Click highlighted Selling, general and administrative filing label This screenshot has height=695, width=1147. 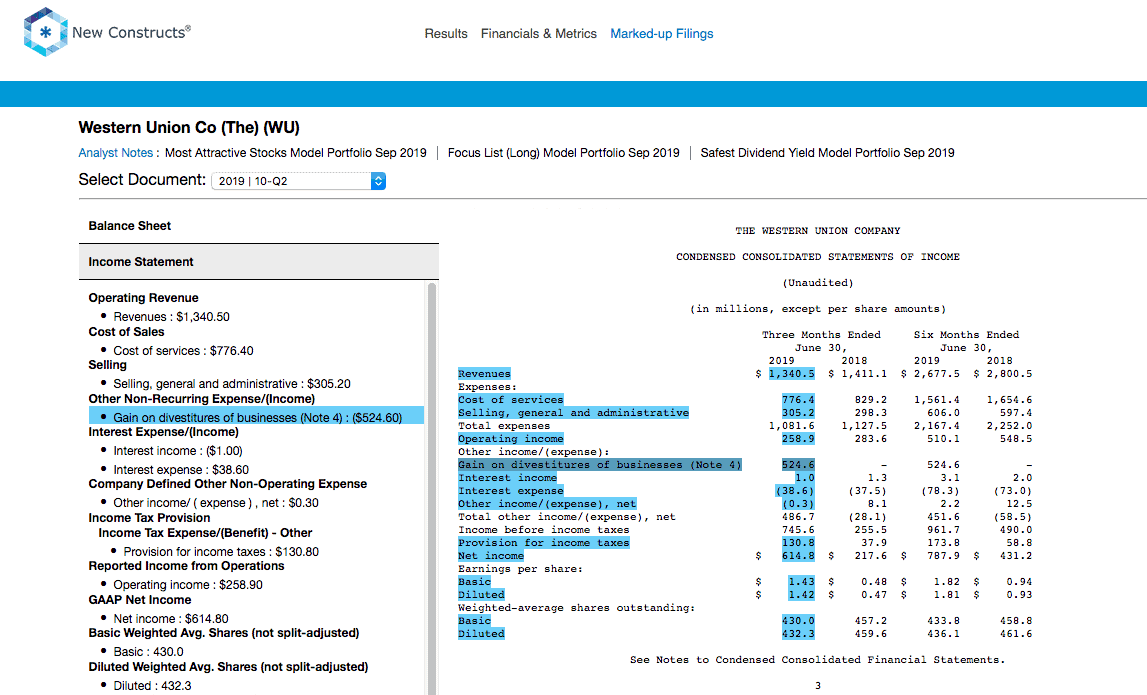point(574,413)
